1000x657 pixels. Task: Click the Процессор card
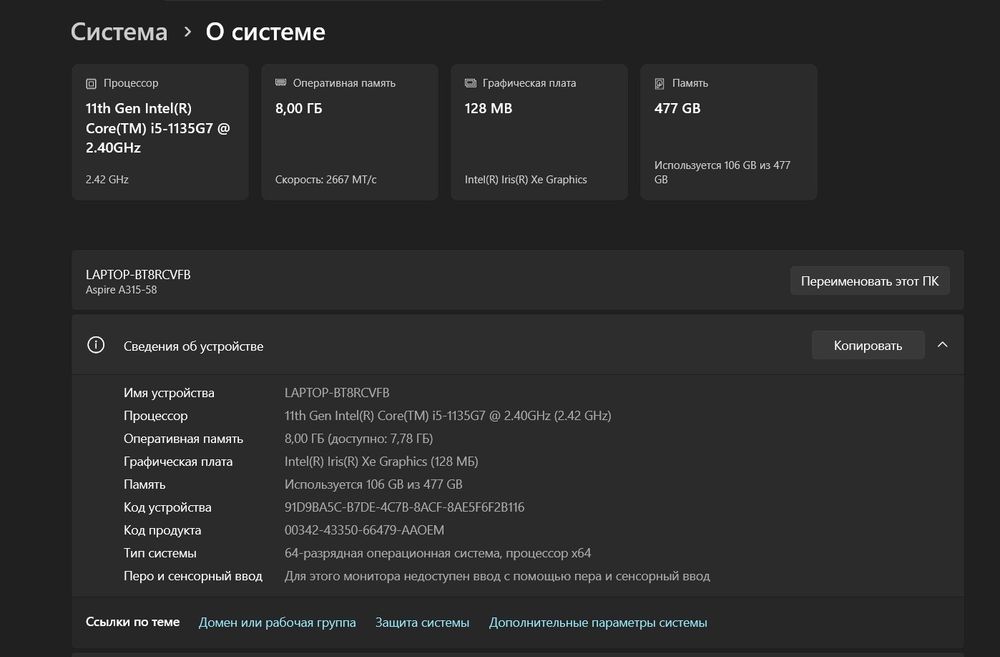[x=160, y=132]
